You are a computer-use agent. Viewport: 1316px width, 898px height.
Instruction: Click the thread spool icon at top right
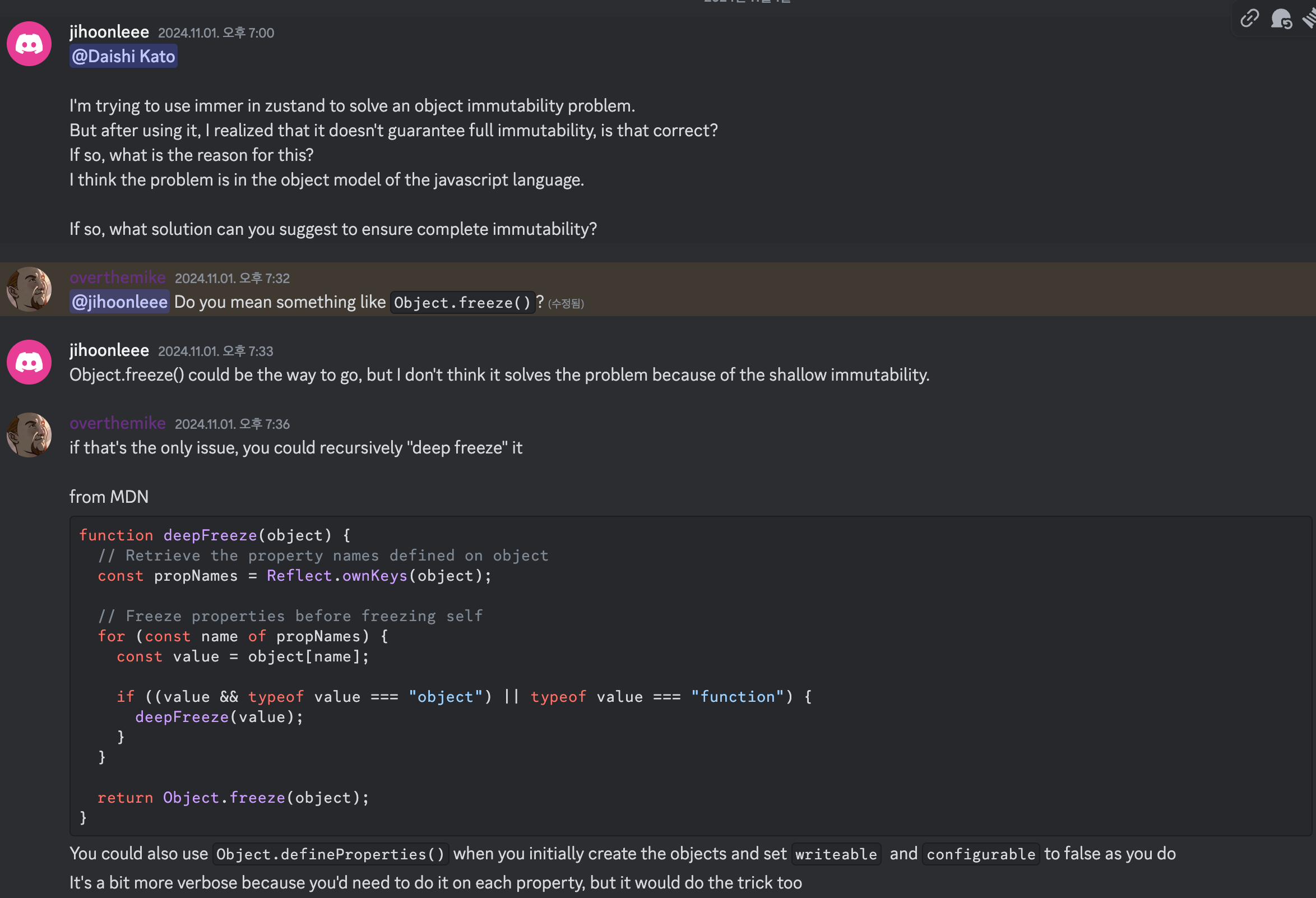tap(1309, 18)
